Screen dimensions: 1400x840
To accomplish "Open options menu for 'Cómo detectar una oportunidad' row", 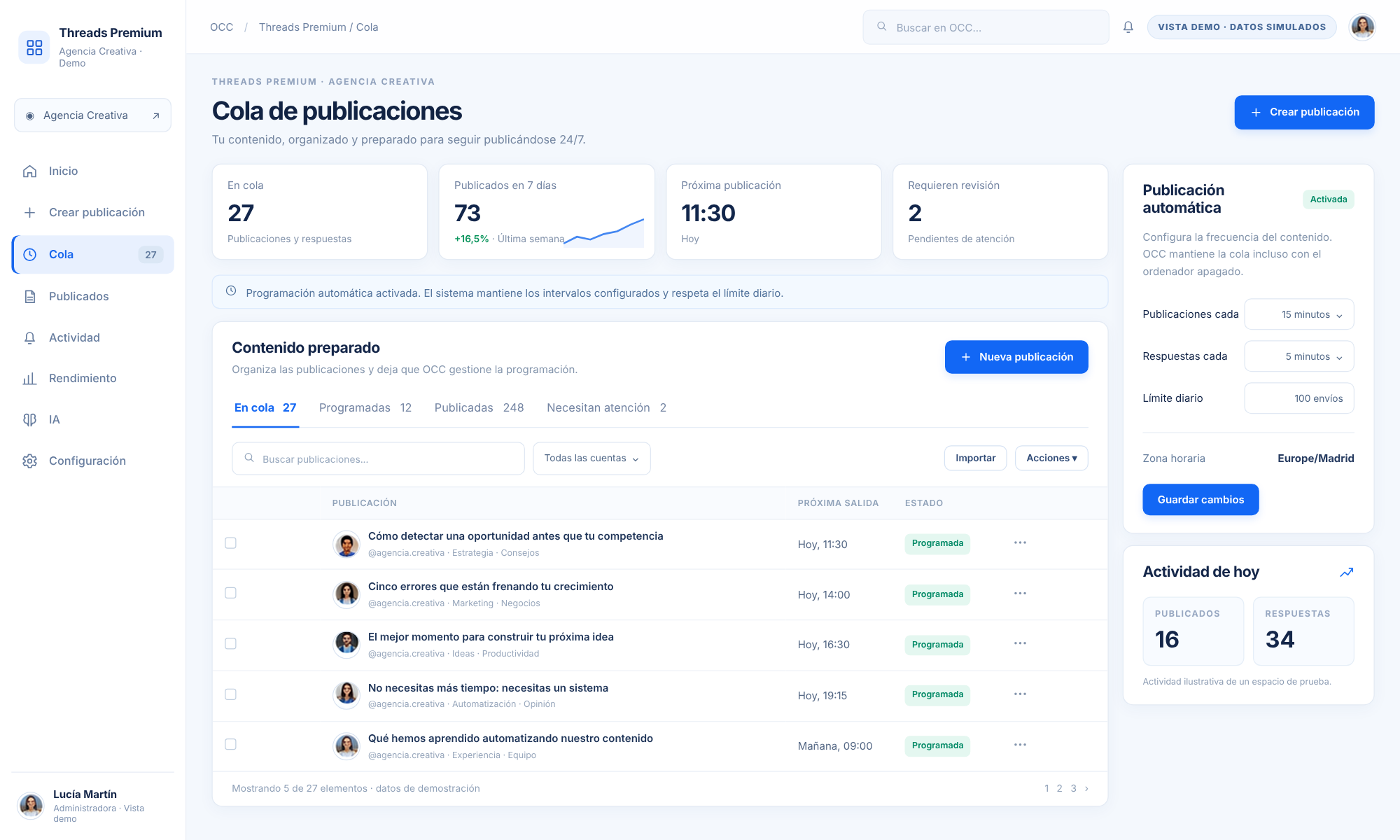I will 1020,543.
